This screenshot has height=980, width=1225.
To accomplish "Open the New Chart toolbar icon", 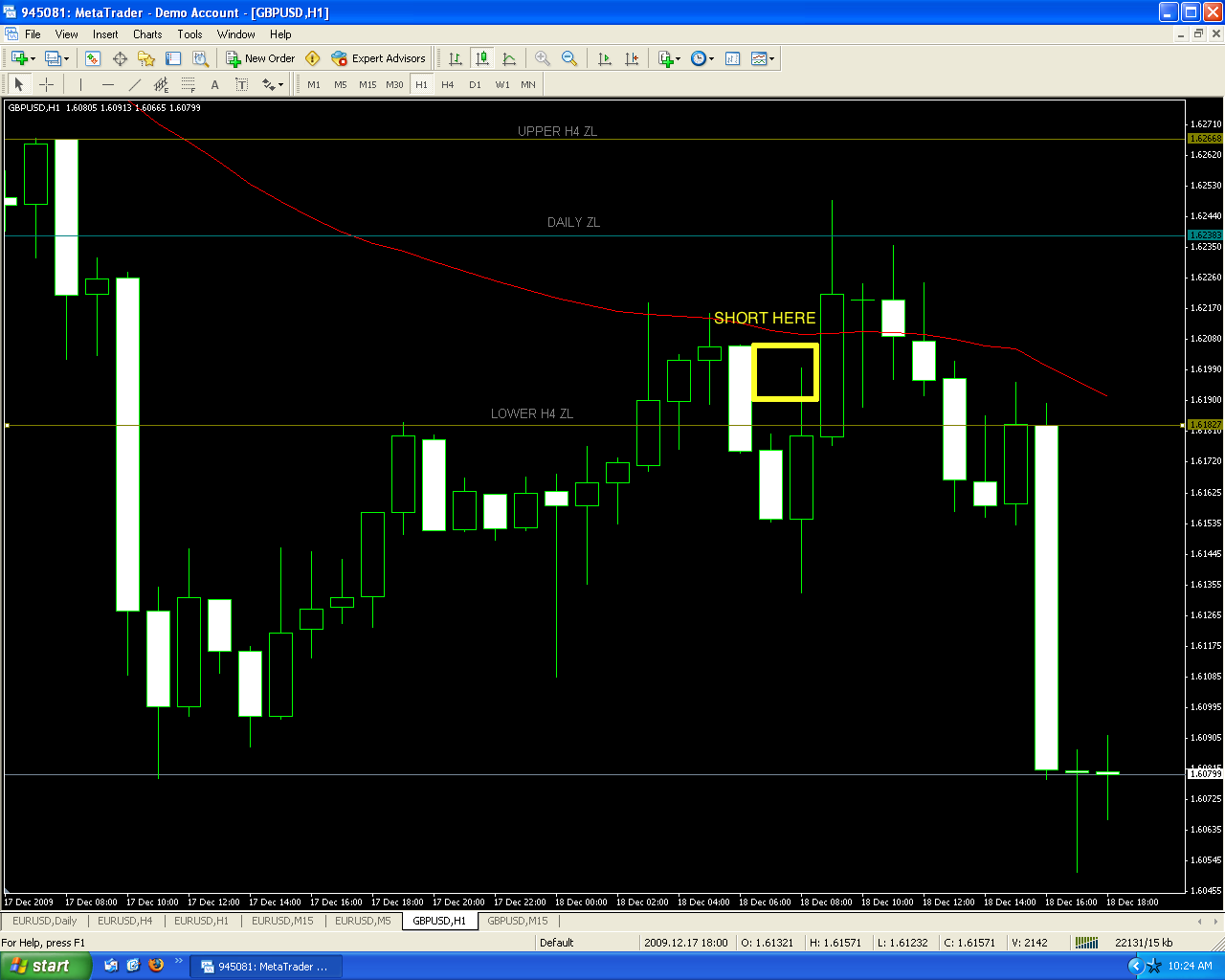I will point(19,58).
